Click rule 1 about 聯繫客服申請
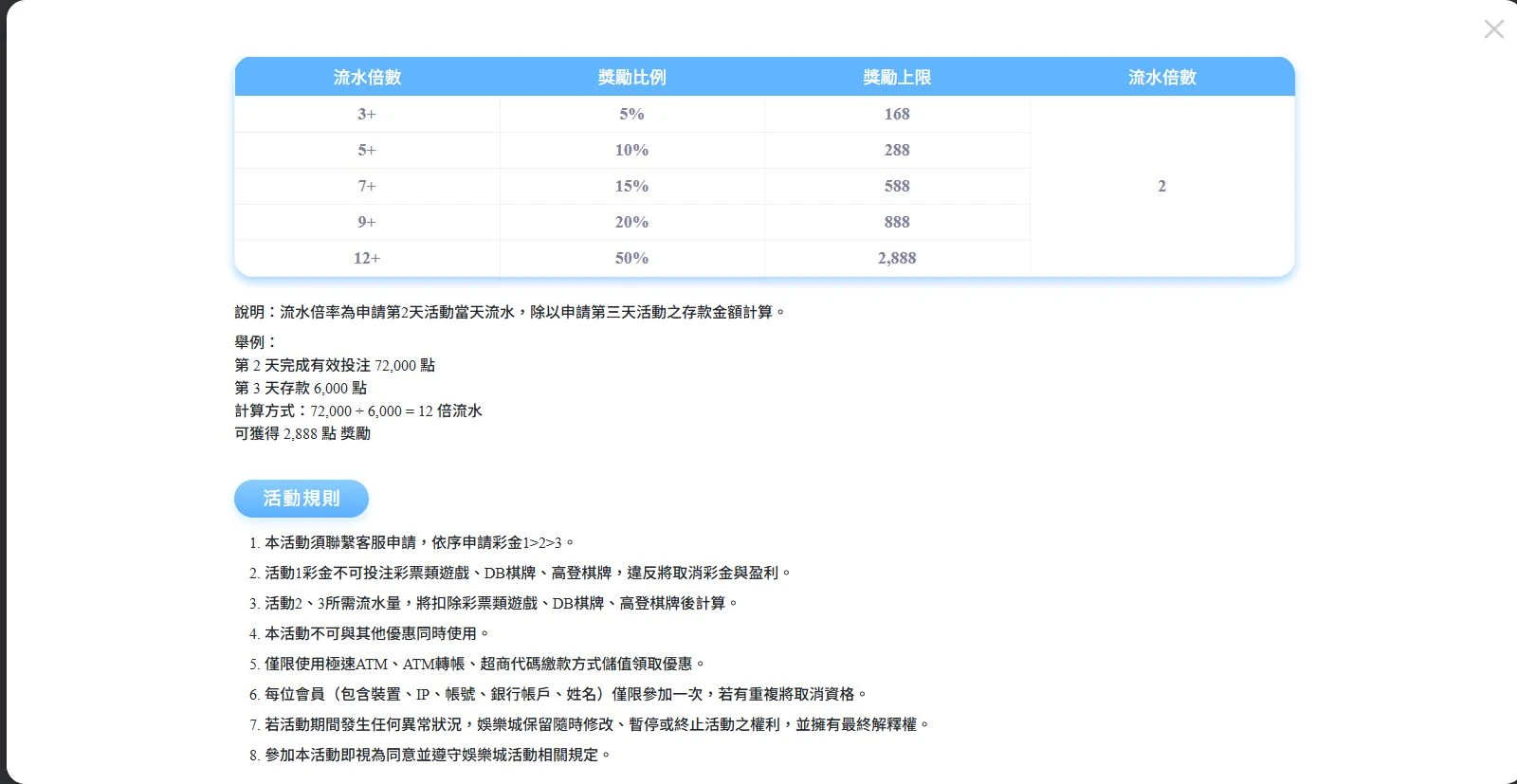1517x784 pixels. (x=411, y=542)
